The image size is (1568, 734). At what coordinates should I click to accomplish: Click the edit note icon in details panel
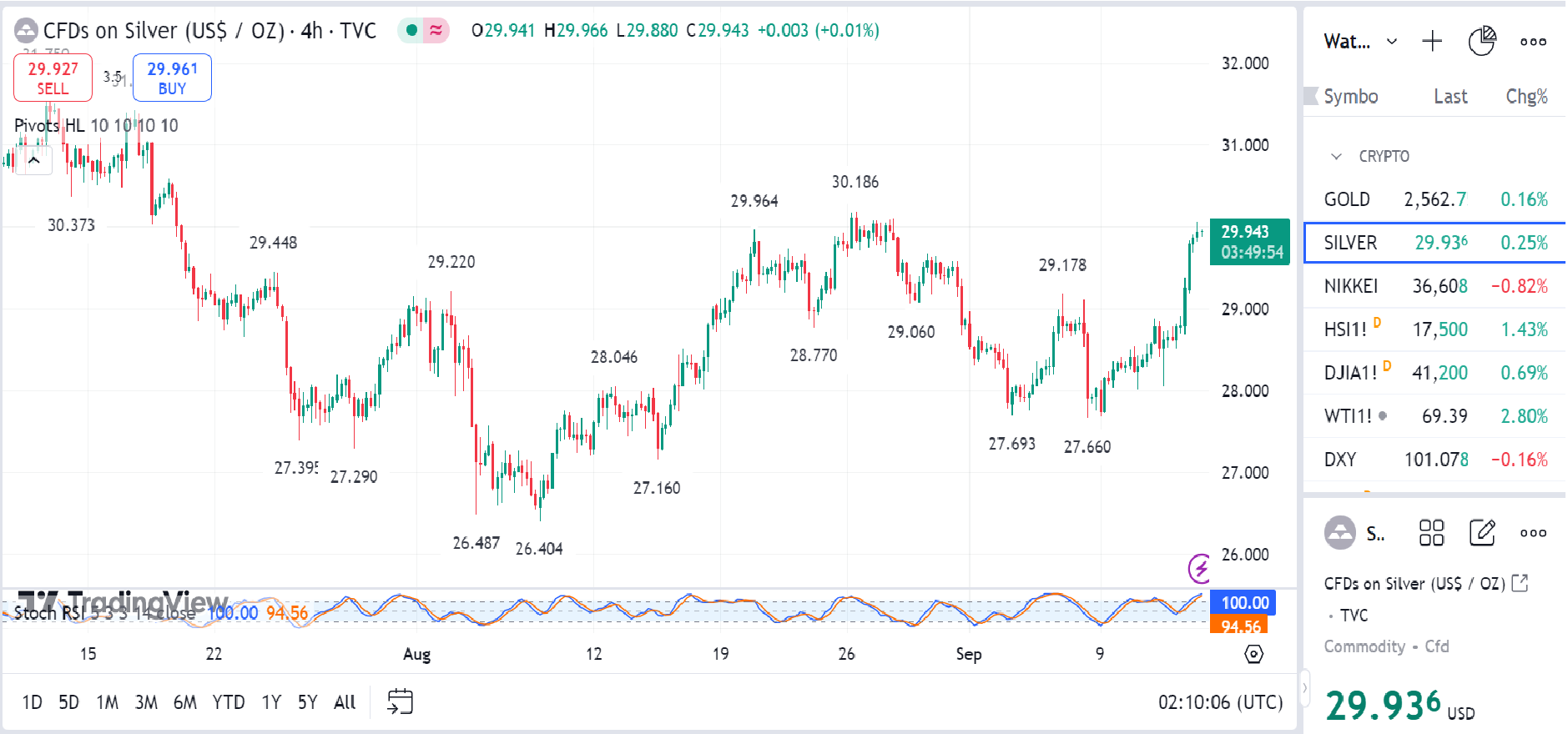(x=1482, y=532)
